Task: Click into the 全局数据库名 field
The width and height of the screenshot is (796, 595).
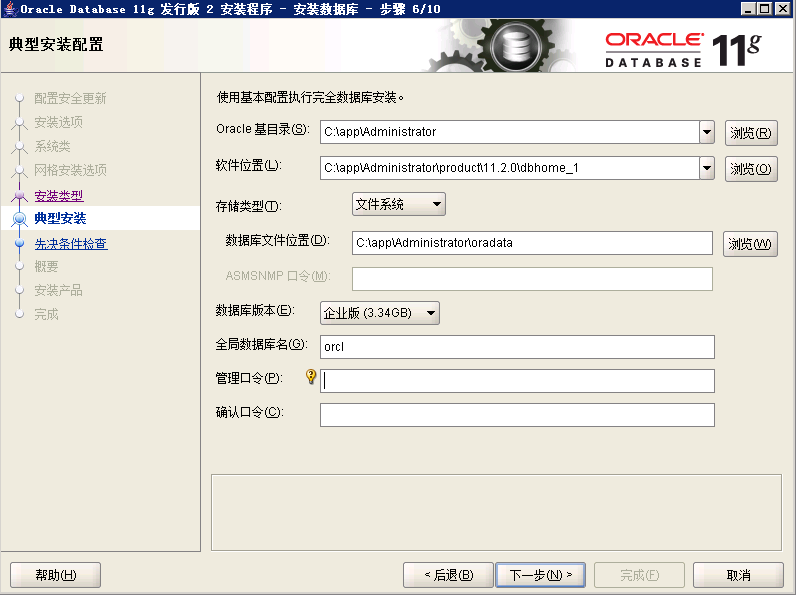Action: tap(516, 347)
